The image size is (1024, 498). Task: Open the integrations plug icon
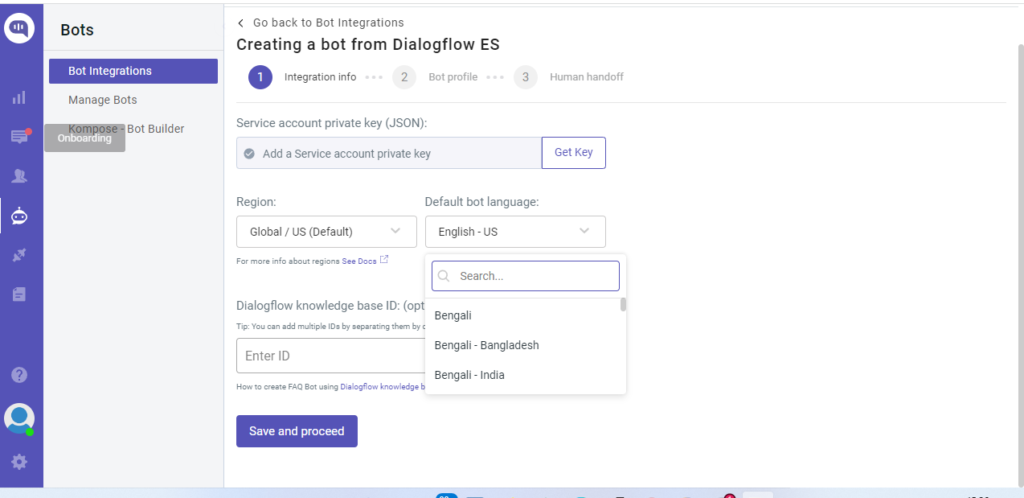[19, 255]
